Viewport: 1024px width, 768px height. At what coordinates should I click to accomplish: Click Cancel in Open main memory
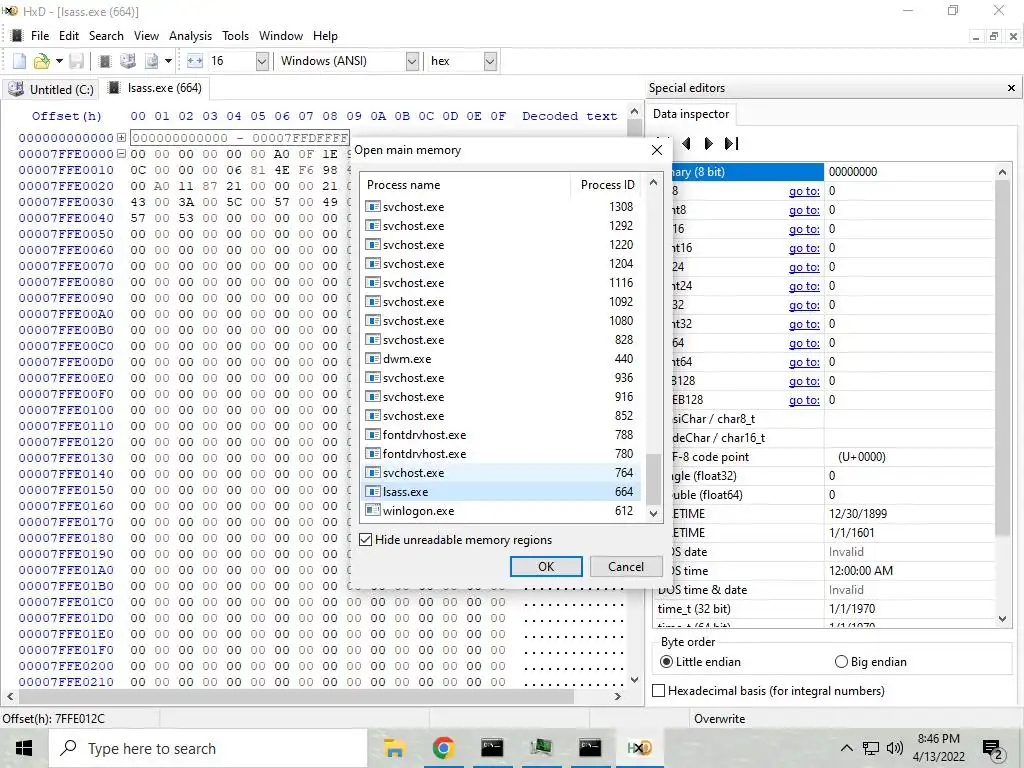pos(626,566)
